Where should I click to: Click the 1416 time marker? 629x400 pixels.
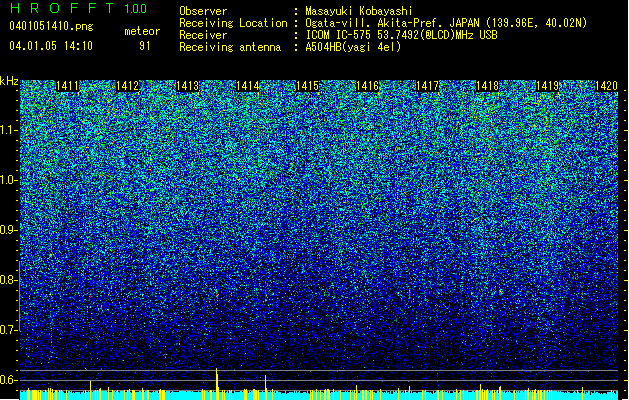pyautogui.click(x=367, y=86)
